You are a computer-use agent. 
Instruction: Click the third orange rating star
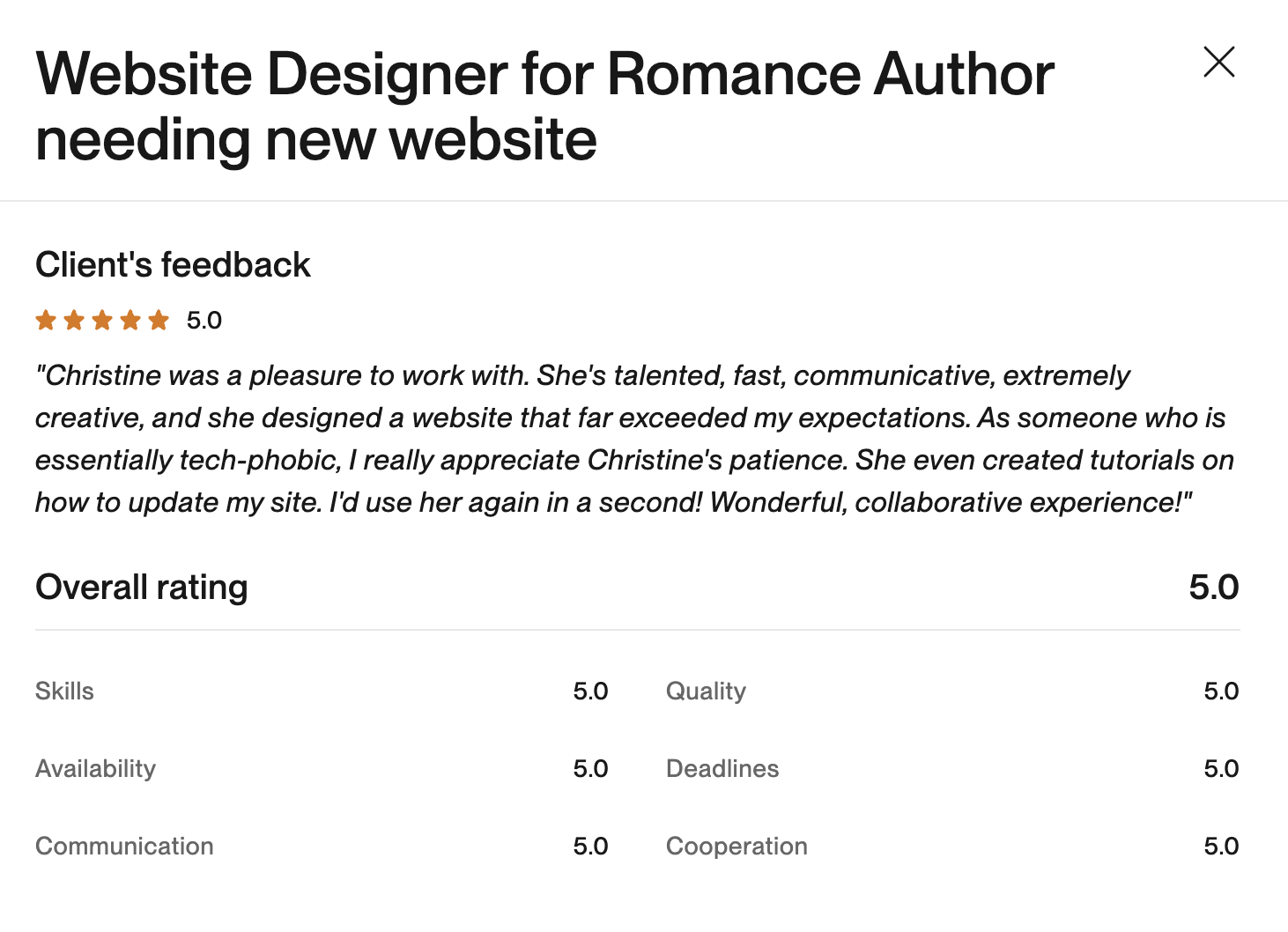pos(102,320)
